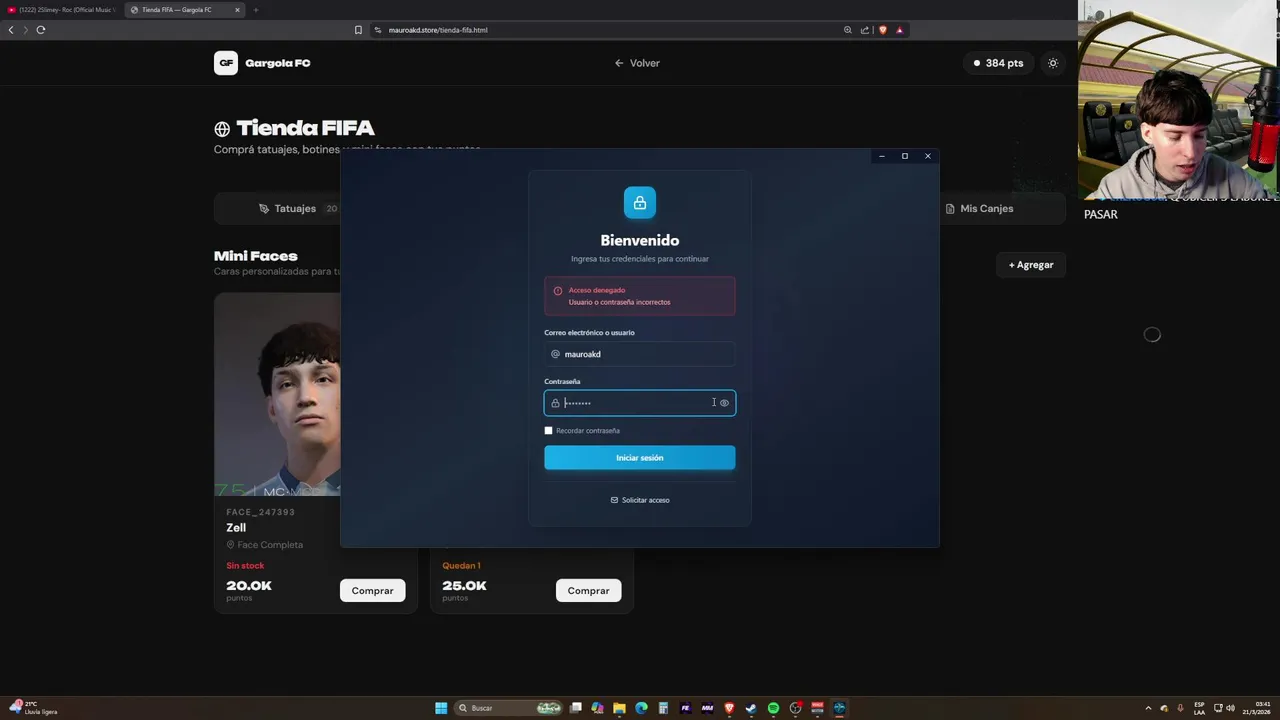This screenshot has width=1280, height=720.
Task: Click the Iniciar sesión button
Action: point(640,458)
